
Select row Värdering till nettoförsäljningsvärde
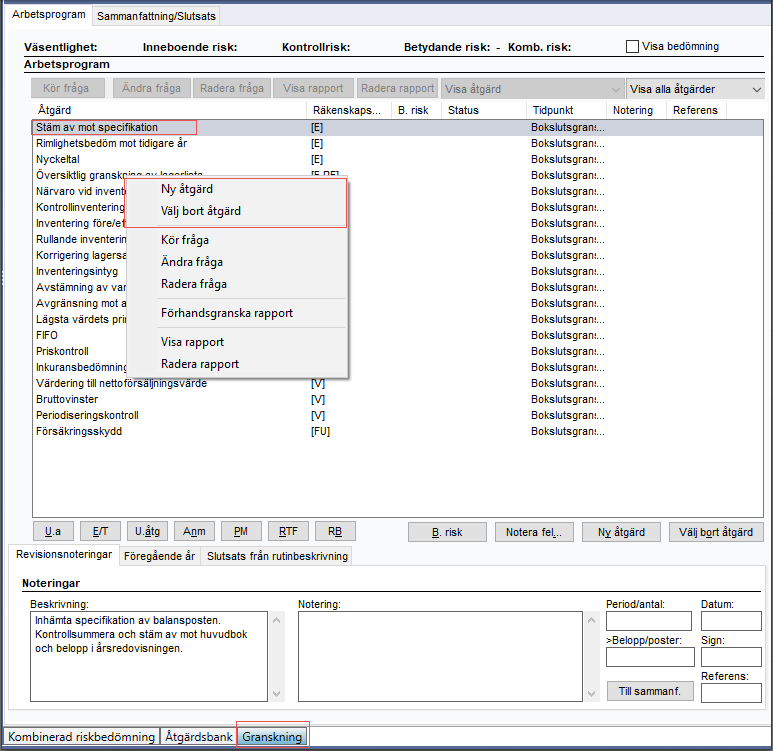pos(398,383)
